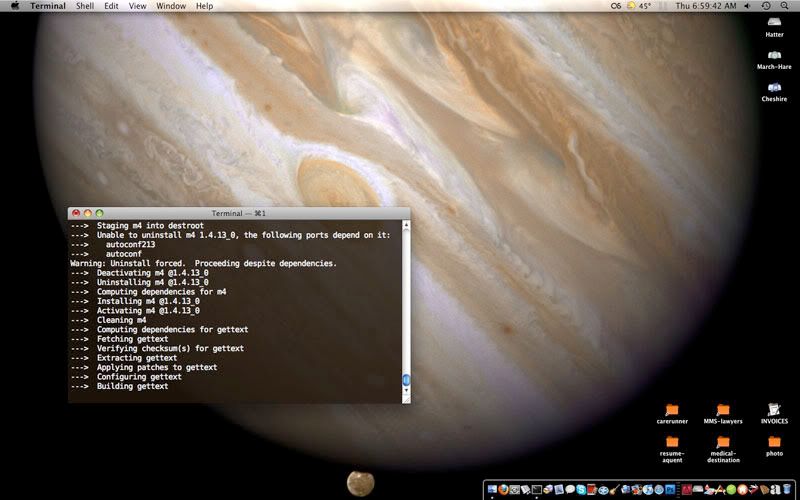Image resolution: width=800 pixels, height=500 pixels.
Task: Open Spotlight search magnifier
Action: [x=784, y=6]
